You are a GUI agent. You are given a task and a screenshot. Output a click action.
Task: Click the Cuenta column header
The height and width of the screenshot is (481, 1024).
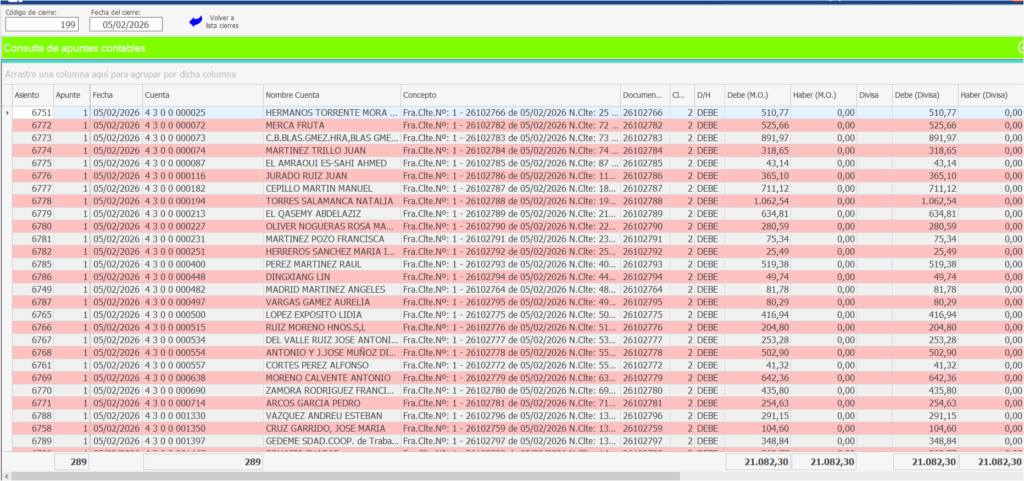click(x=200, y=94)
